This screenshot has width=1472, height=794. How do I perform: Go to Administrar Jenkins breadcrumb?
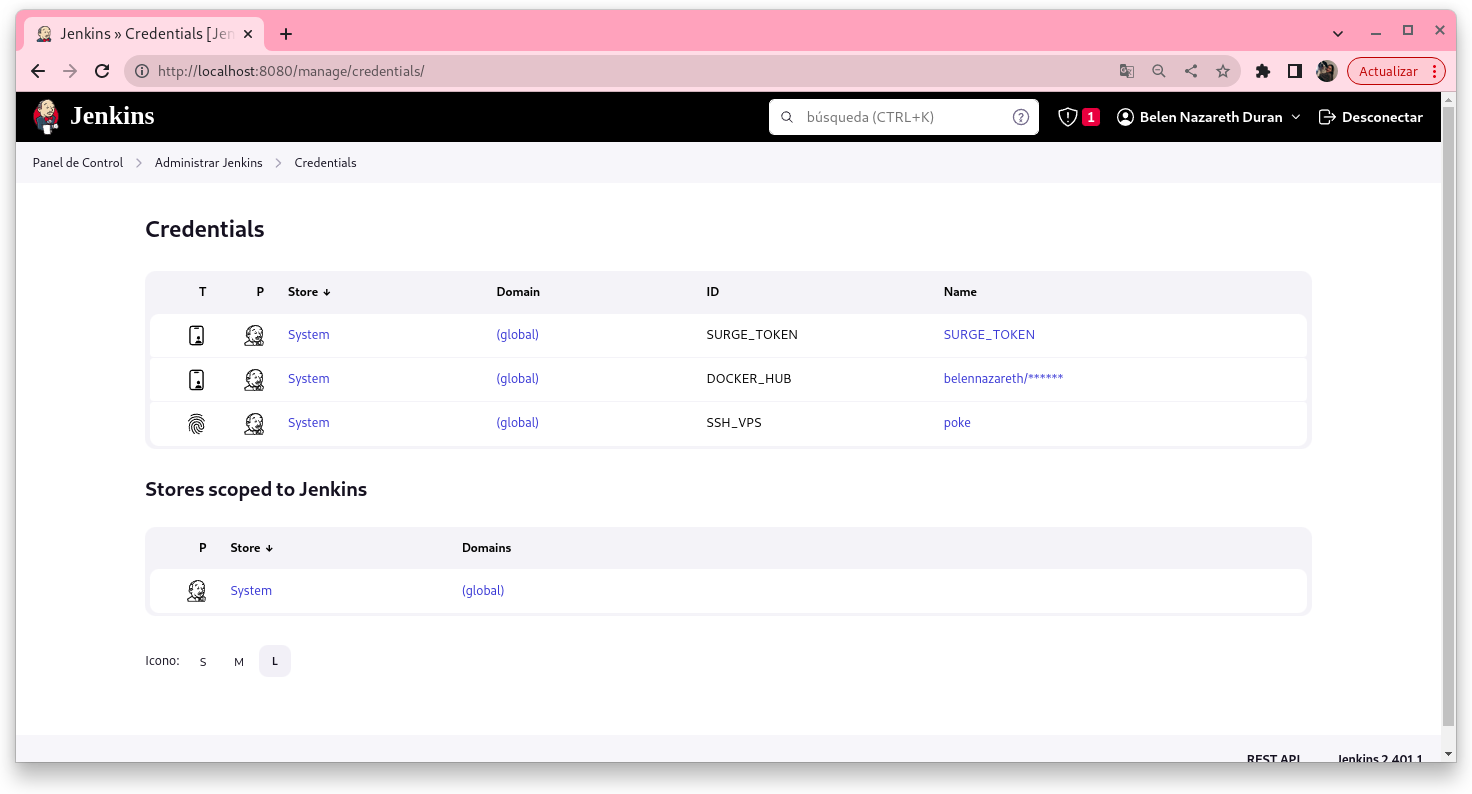click(208, 163)
